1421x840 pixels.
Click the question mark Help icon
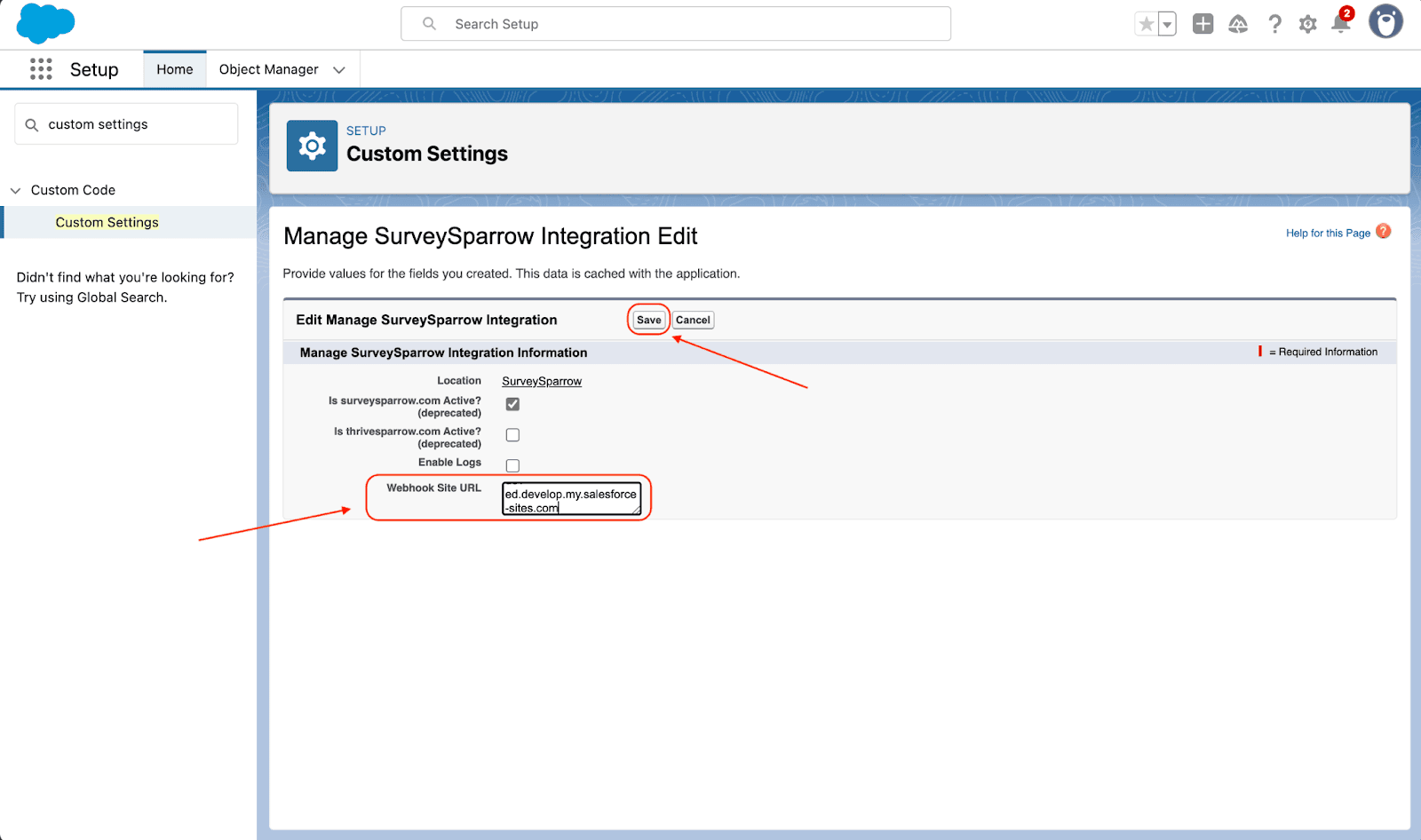point(1274,24)
